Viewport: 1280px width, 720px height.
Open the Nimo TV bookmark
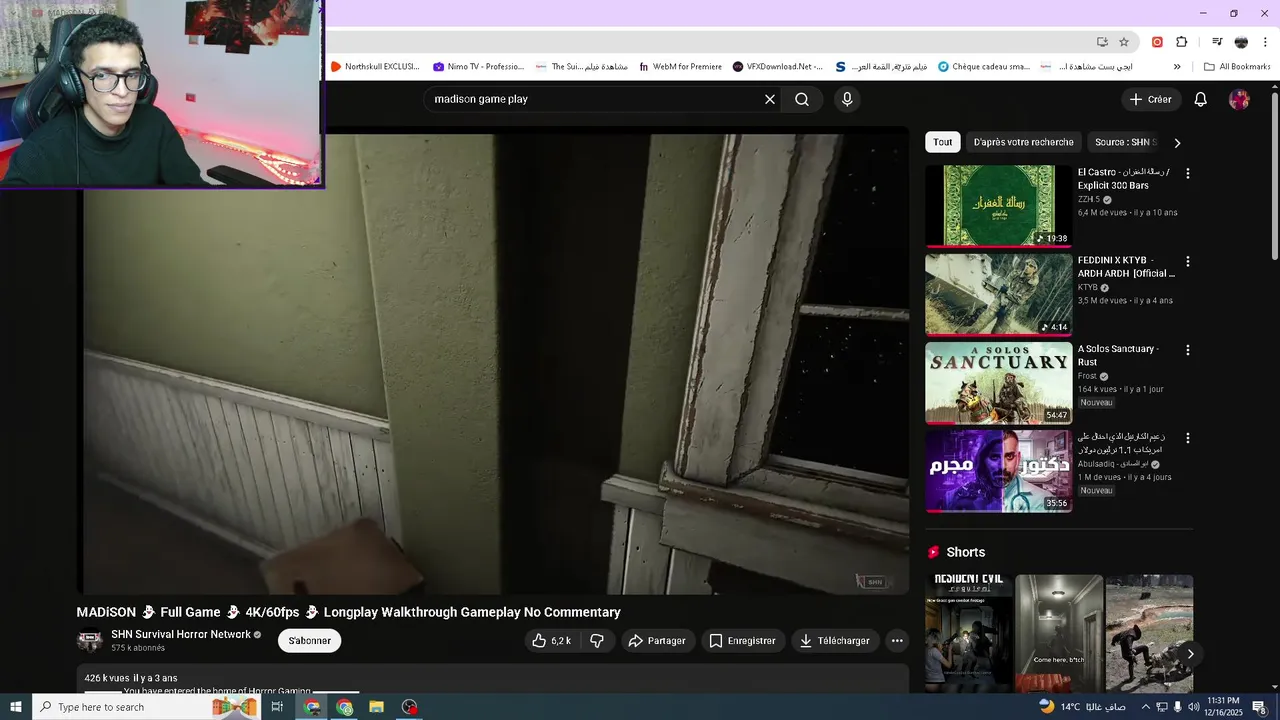[x=478, y=67]
